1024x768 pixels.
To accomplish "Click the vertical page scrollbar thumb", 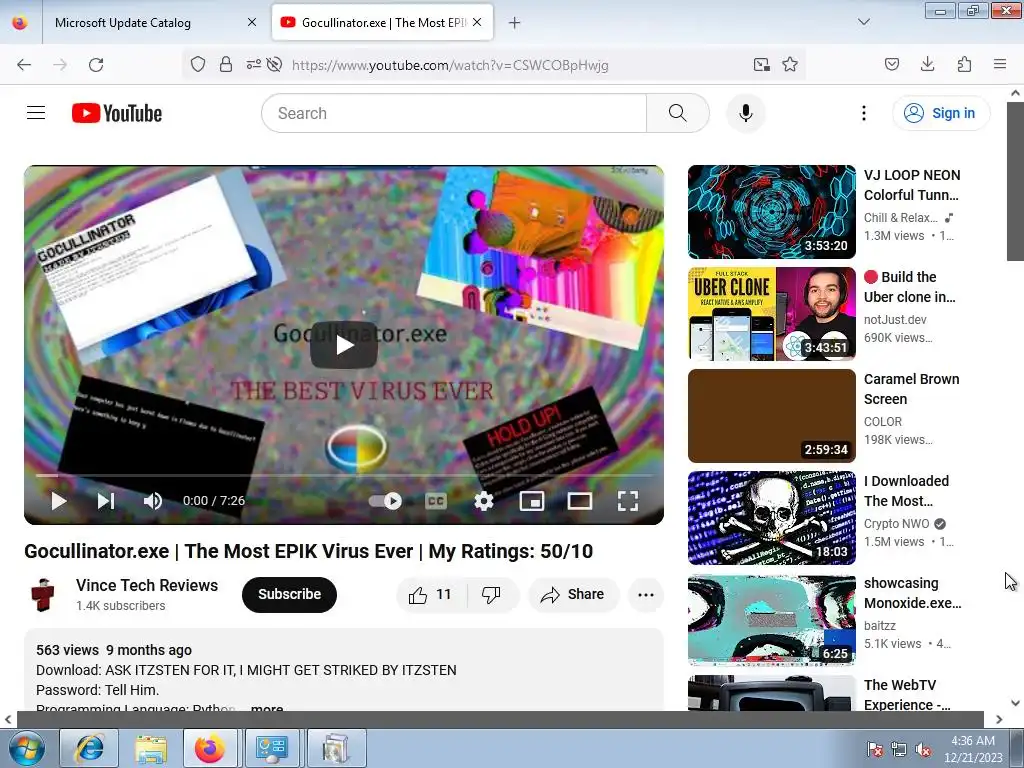I will tap(1015, 180).
